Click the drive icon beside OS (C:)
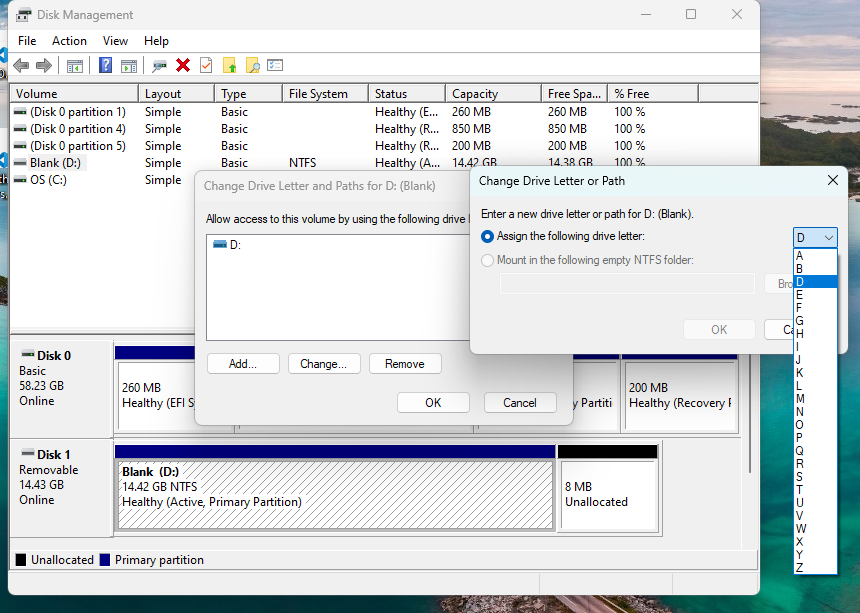The image size is (860, 613). pos(20,179)
